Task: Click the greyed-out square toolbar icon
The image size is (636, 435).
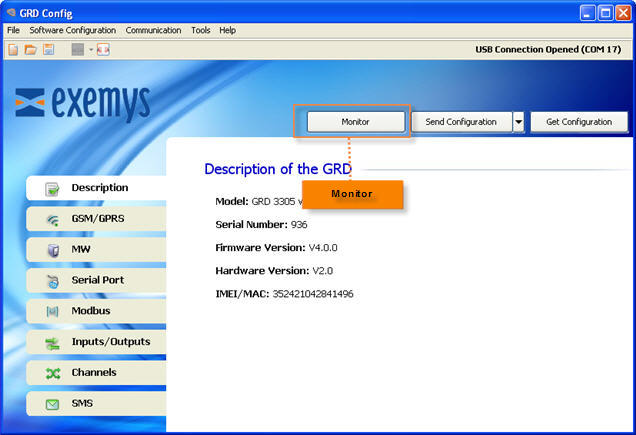Action: click(77, 50)
